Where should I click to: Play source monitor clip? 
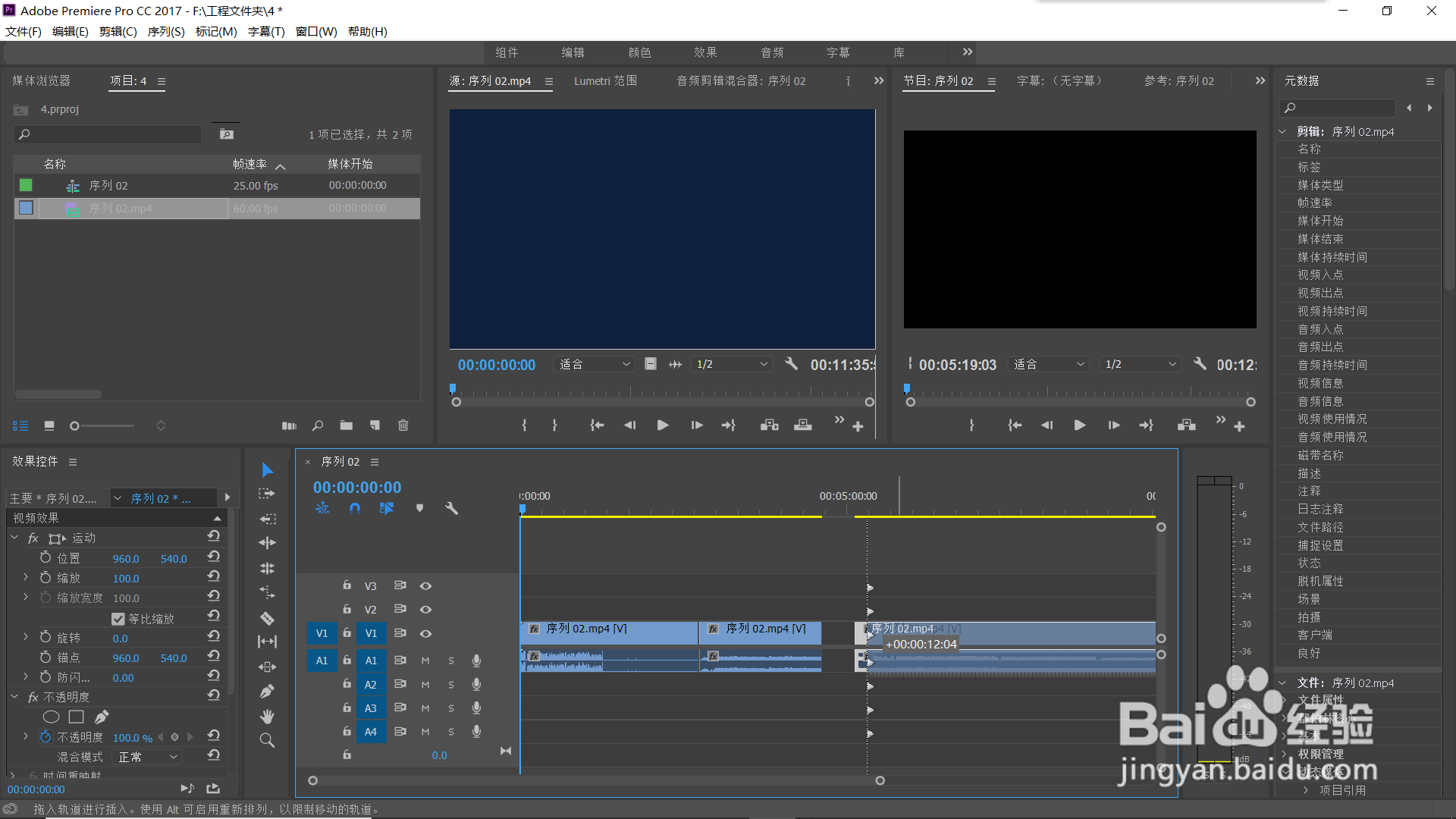point(663,425)
